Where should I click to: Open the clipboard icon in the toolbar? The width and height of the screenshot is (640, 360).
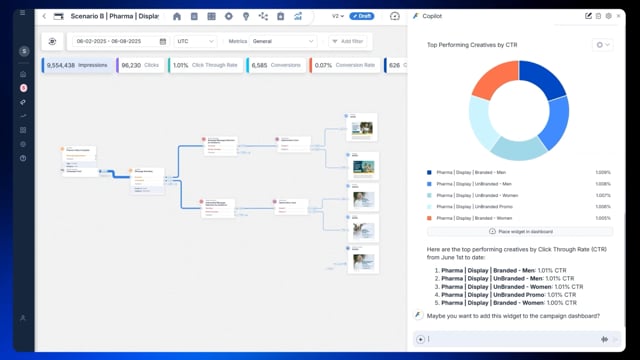coord(280,16)
